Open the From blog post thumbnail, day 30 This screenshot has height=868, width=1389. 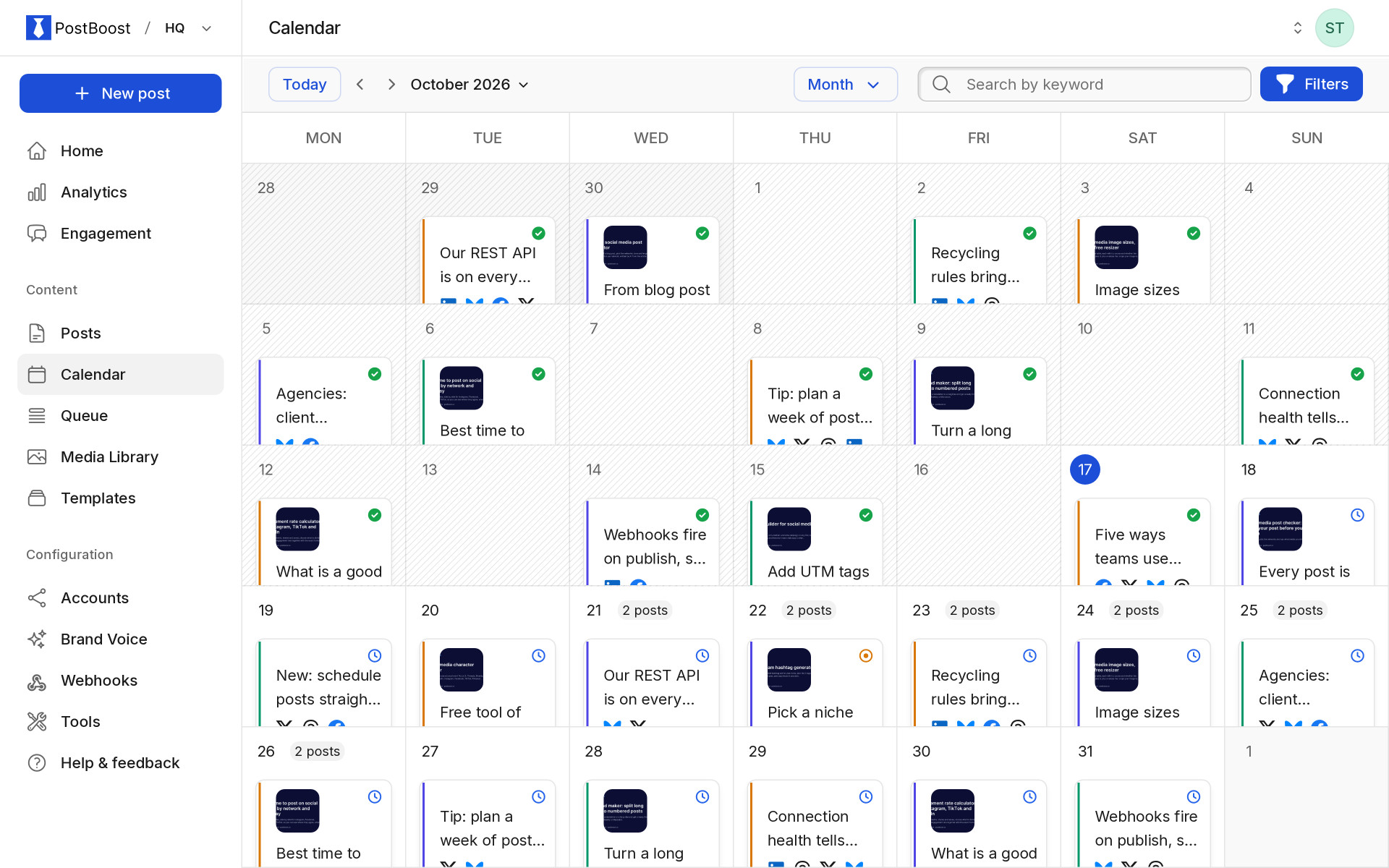[x=625, y=247]
